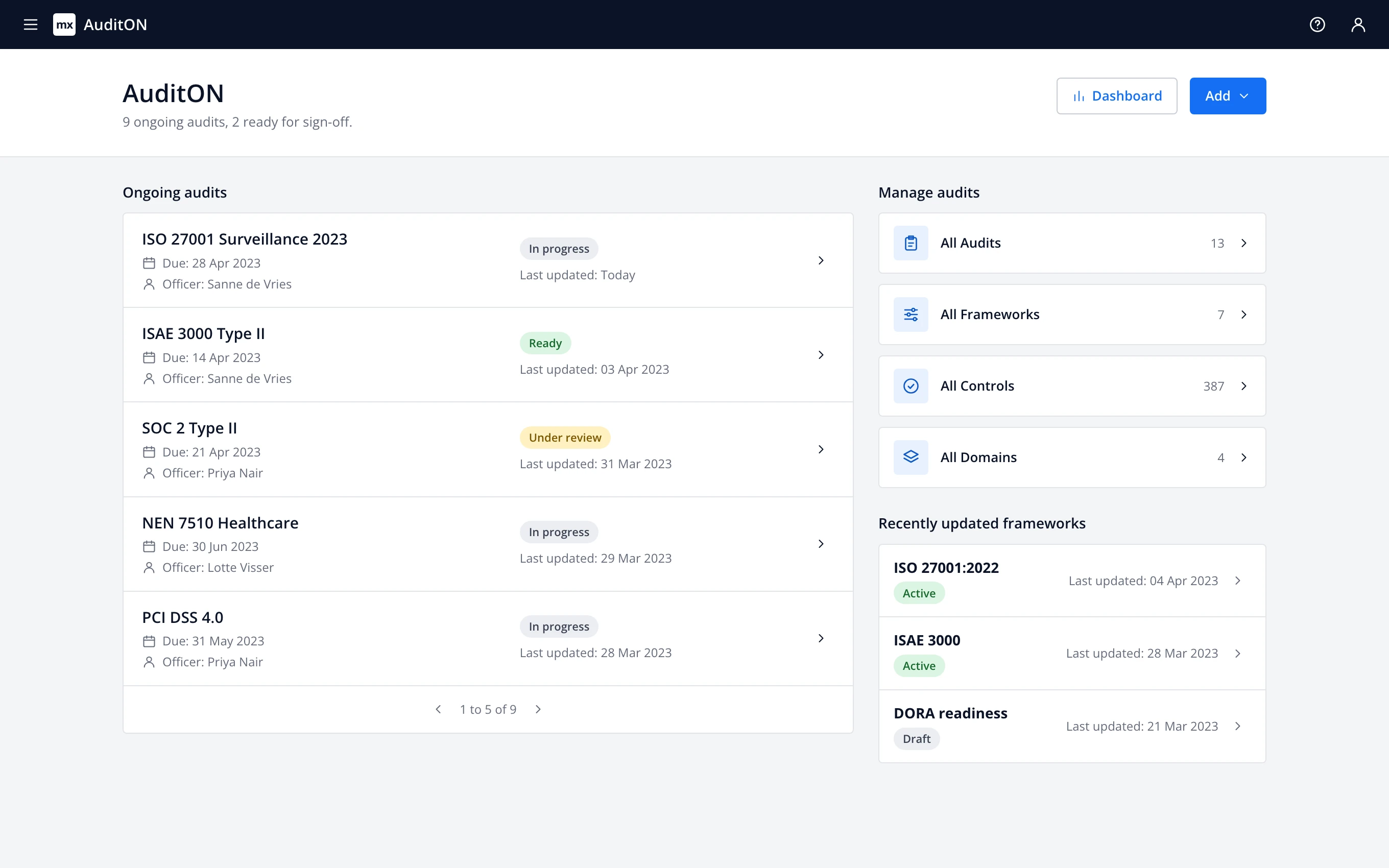This screenshot has height=868, width=1389.
Task: Open DORA readiness framework
Action: pyautogui.click(x=1072, y=726)
